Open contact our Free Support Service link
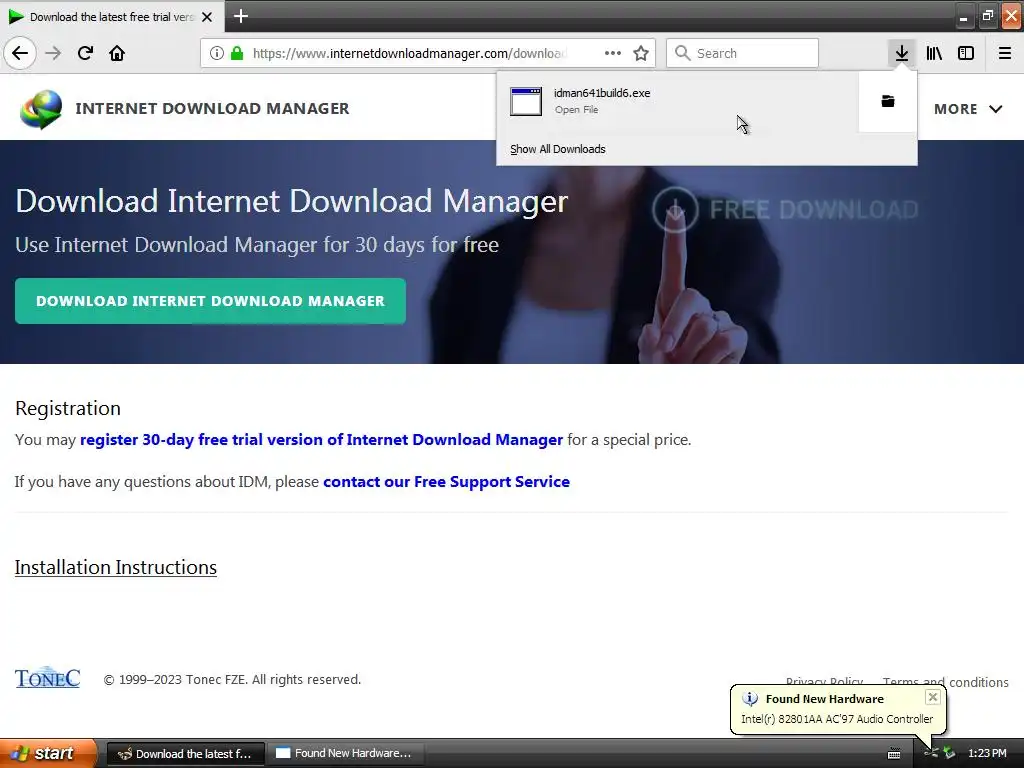Viewport: 1024px width, 768px height. (447, 482)
